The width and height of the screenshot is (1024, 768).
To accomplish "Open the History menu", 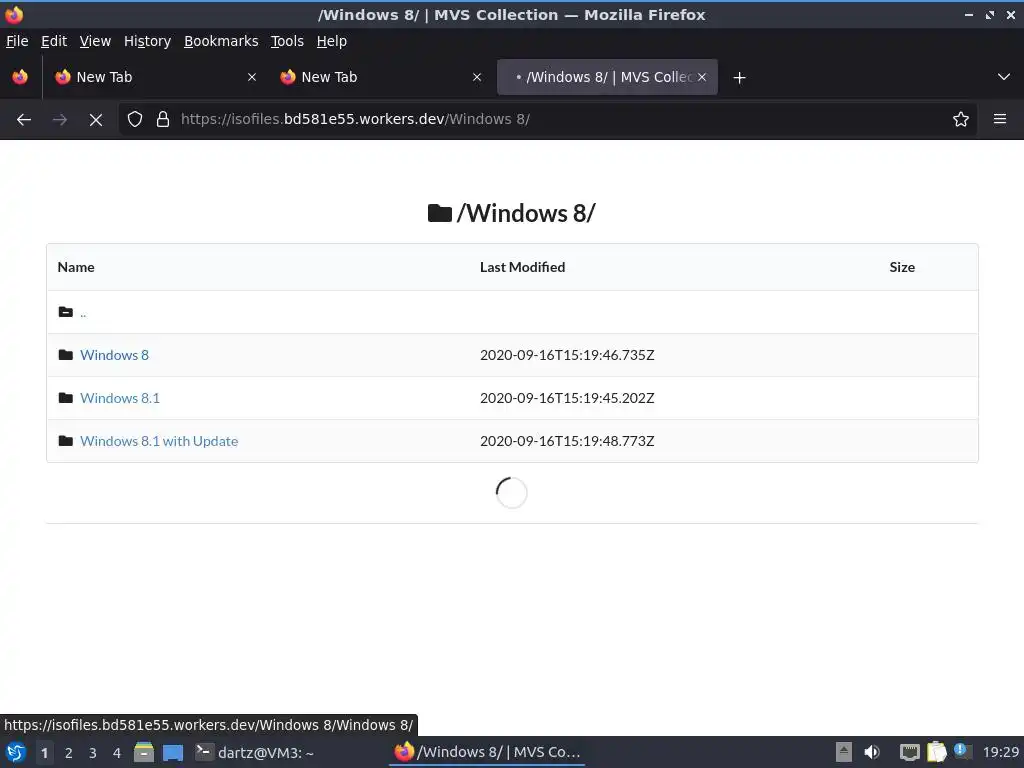I will point(147,41).
